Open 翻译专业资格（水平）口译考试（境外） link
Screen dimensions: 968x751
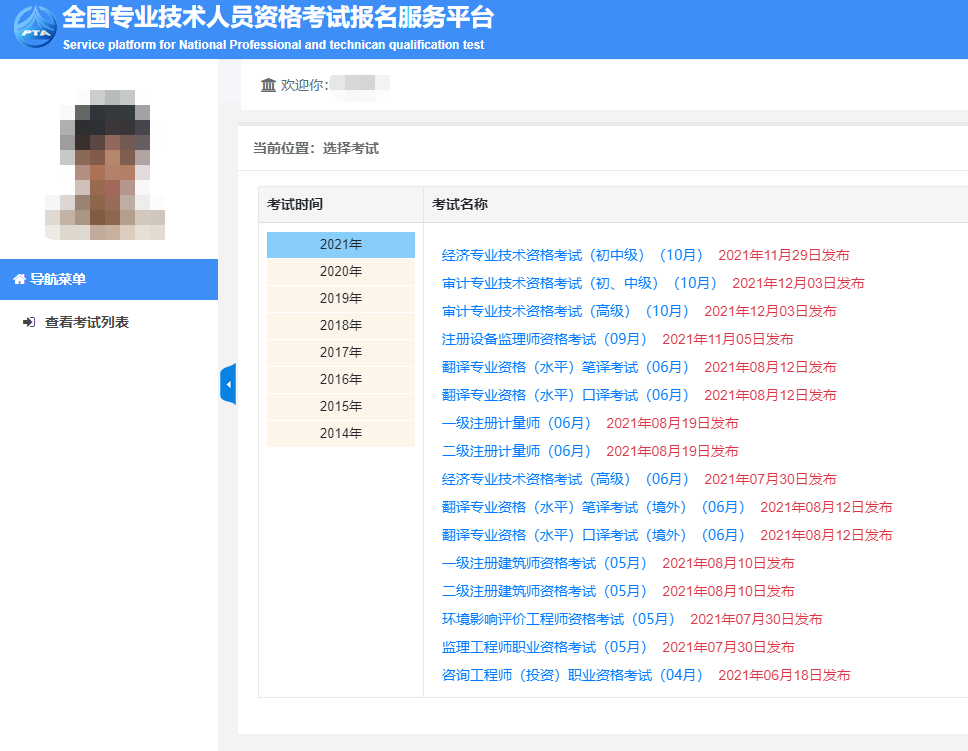coord(594,535)
